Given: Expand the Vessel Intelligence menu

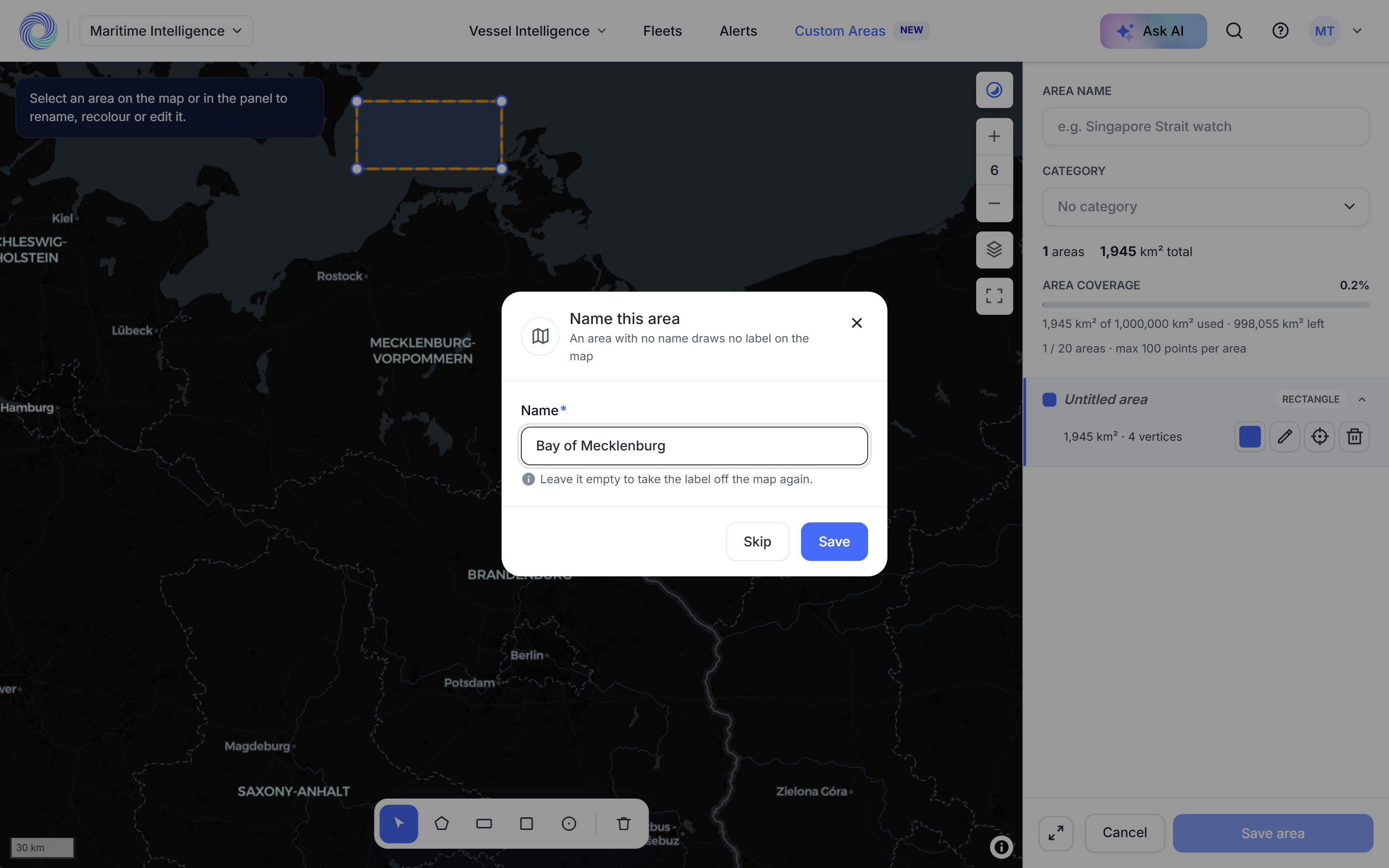Looking at the screenshot, I should tap(537, 30).
